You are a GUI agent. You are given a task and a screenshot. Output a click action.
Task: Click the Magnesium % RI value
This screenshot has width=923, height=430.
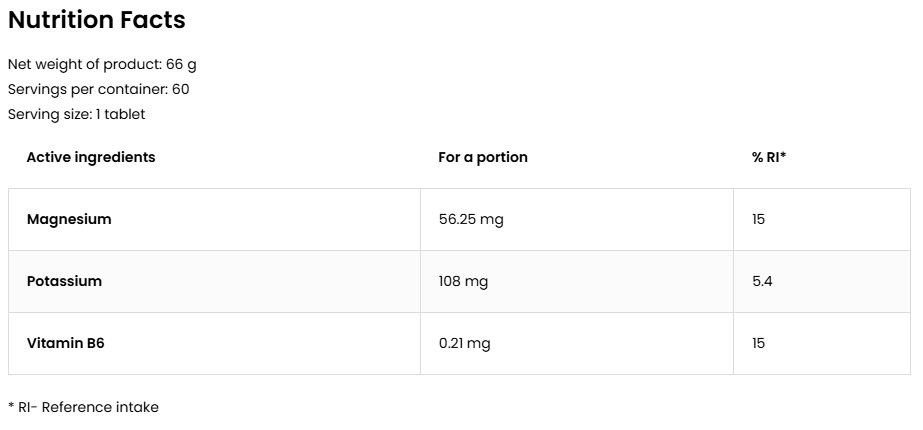point(758,219)
